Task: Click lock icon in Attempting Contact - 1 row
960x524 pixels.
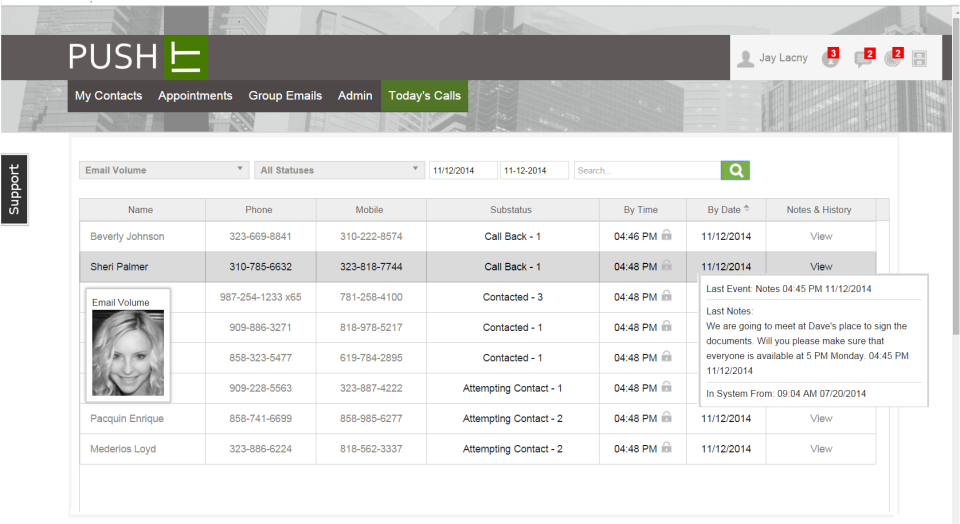Action: coord(667,387)
